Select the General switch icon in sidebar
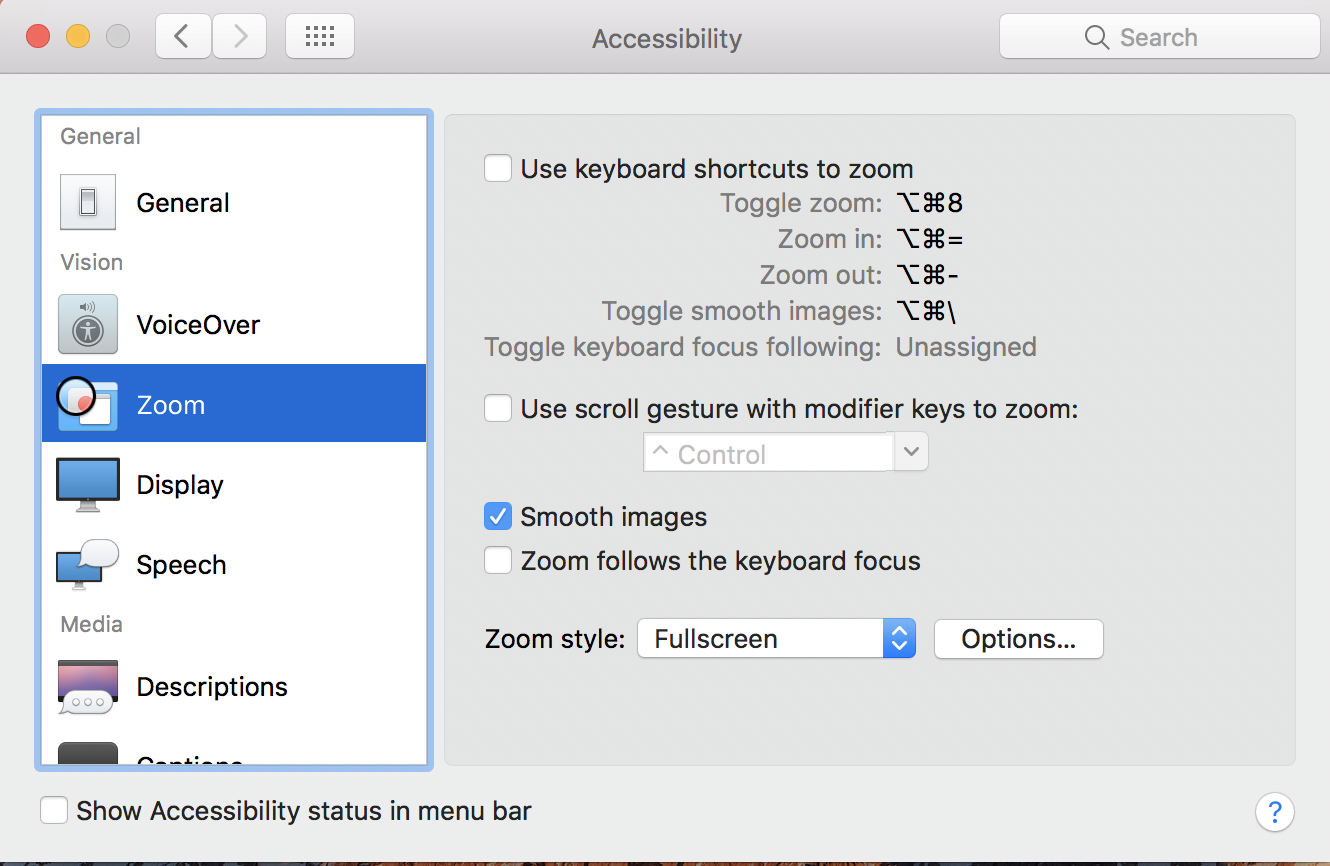The height and width of the screenshot is (866, 1330). click(88, 203)
